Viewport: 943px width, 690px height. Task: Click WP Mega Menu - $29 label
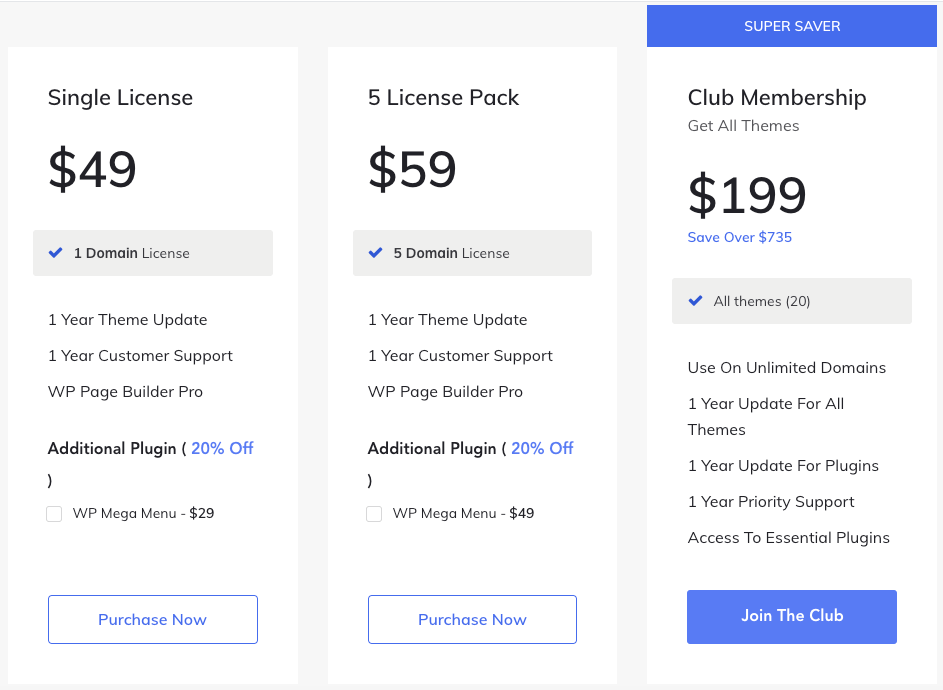tap(143, 513)
